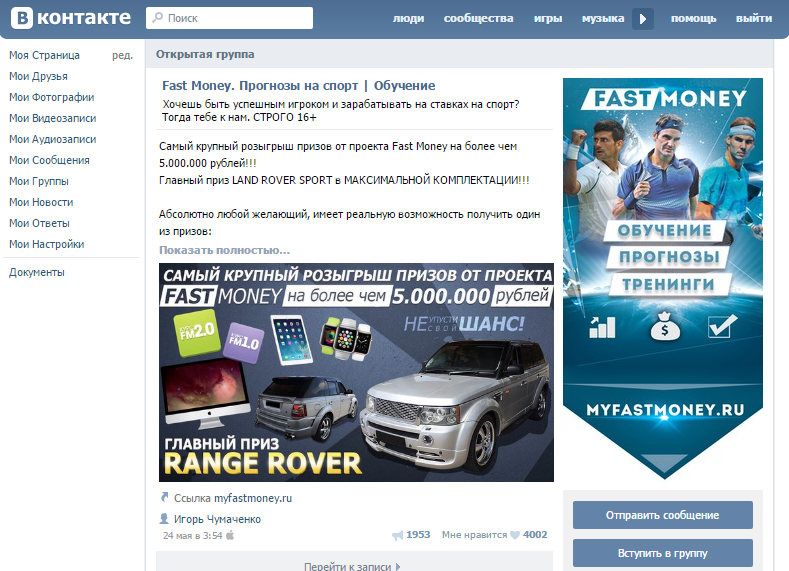
Task: Open the люди menu item
Action: point(409,19)
